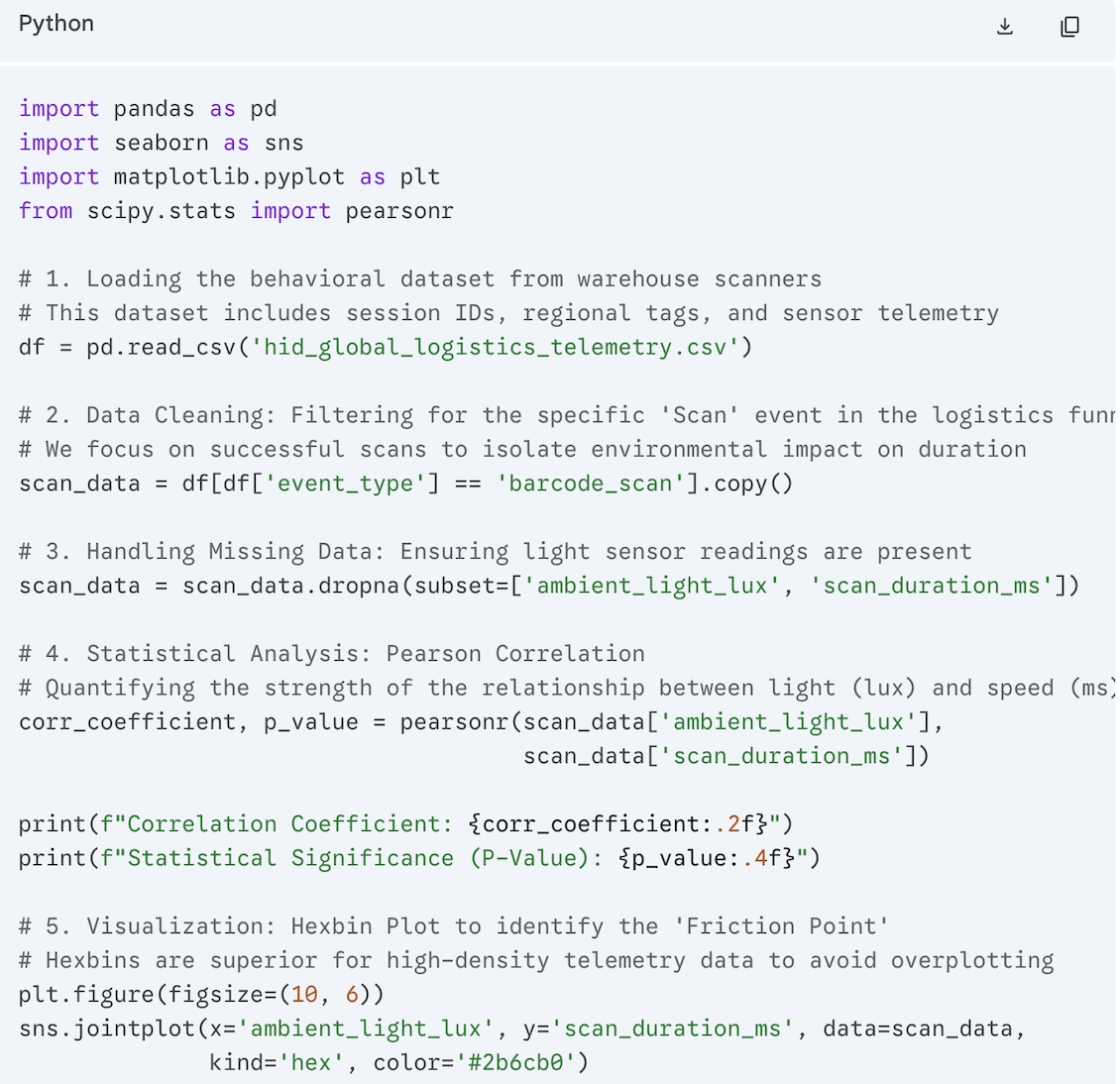Image resolution: width=1120 pixels, height=1084 pixels.
Task: Click the "Python" language label
Action: (x=56, y=24)
